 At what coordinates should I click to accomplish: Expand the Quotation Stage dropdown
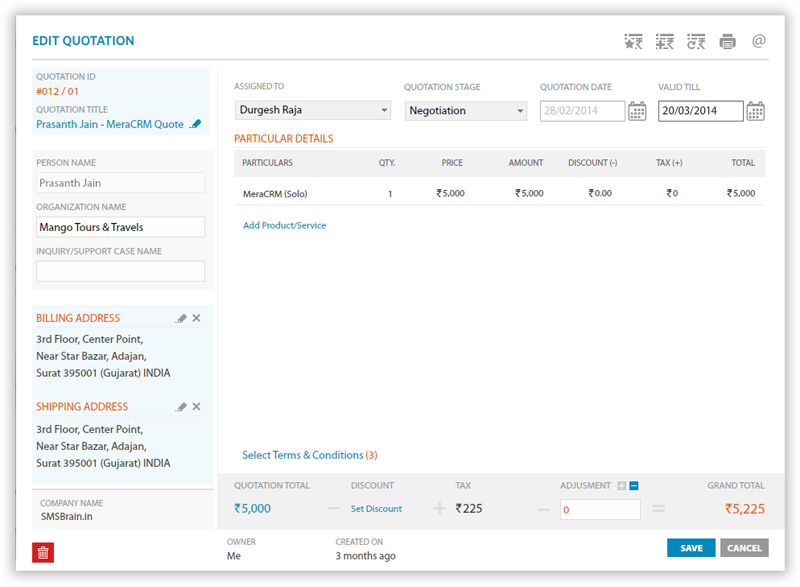(466, 111)
